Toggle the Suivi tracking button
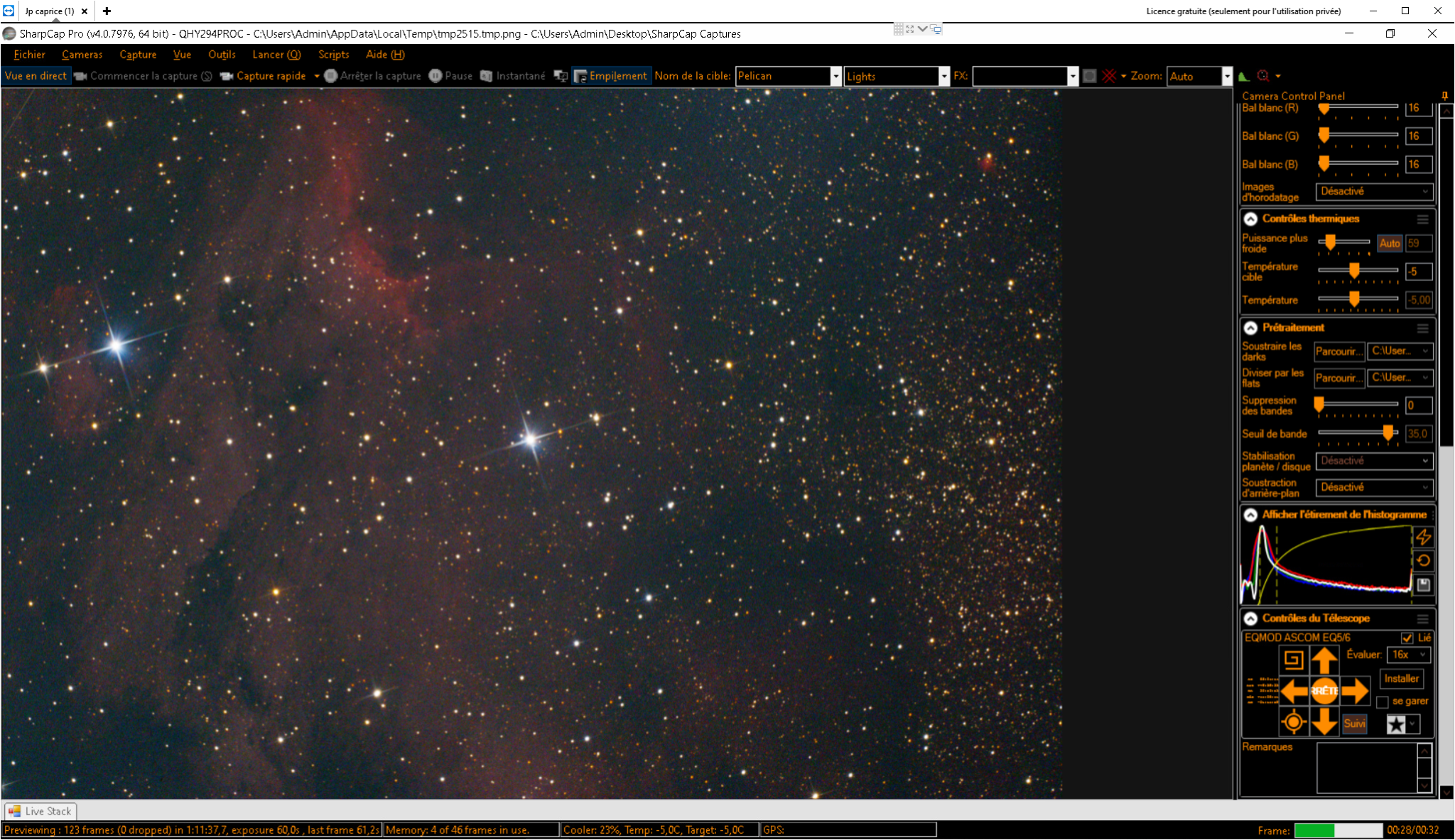The image size is (1455, 840). point(1355,724)
